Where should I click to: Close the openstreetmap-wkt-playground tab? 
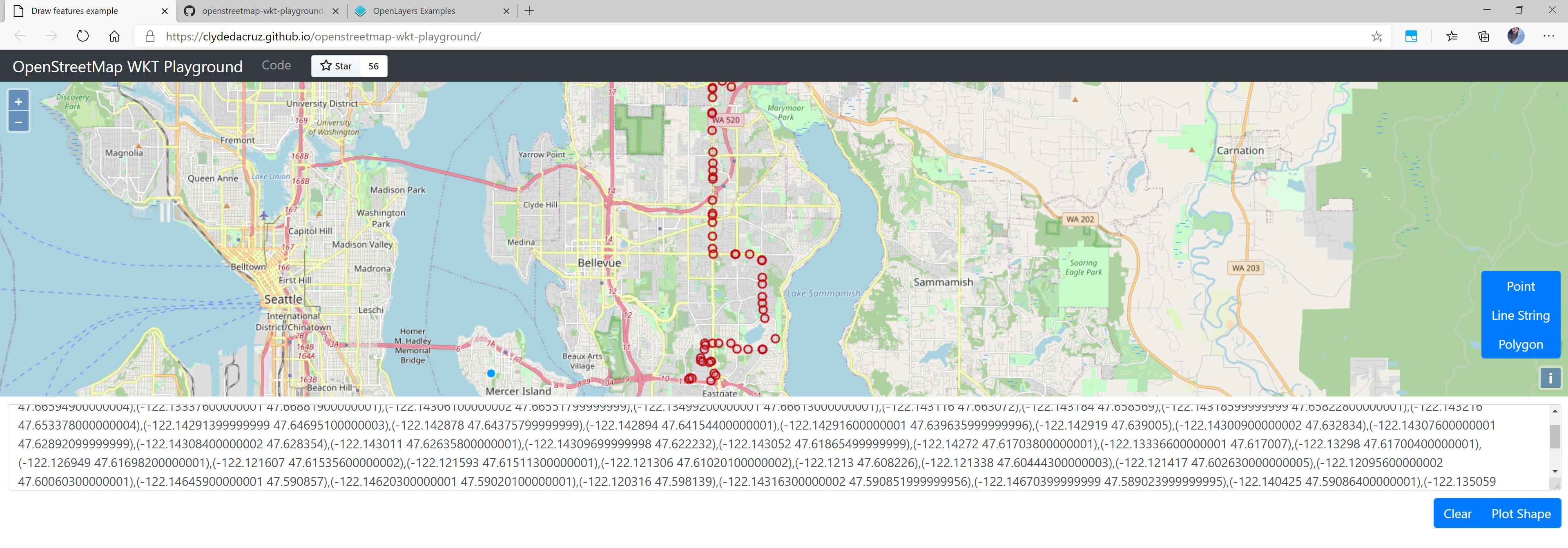335,11
